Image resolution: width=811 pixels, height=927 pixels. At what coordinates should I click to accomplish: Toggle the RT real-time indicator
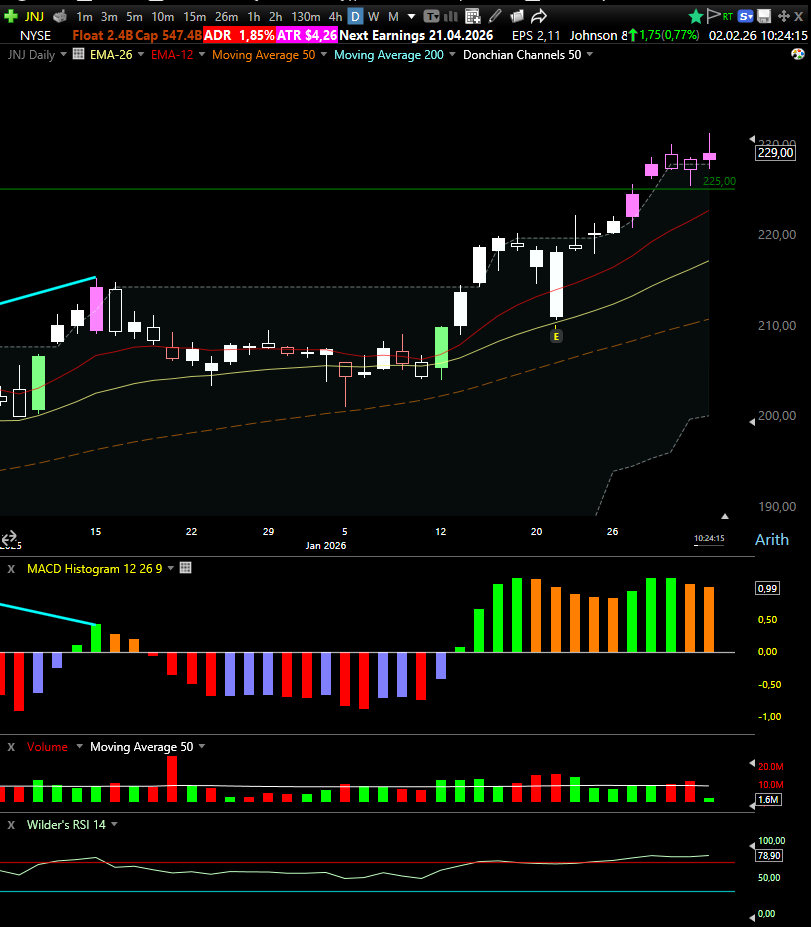[728, 17]
